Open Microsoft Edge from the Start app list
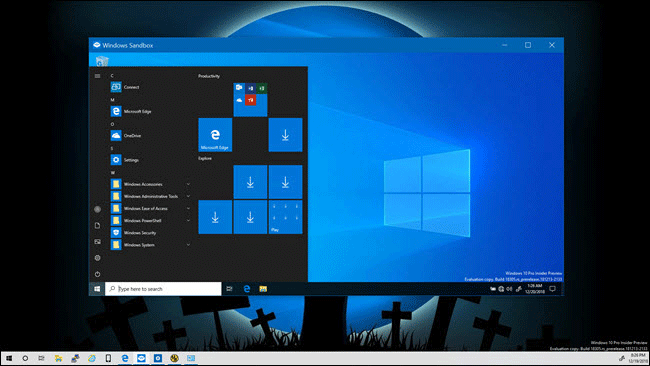This screenshot has width=650, height=366. 131,111
